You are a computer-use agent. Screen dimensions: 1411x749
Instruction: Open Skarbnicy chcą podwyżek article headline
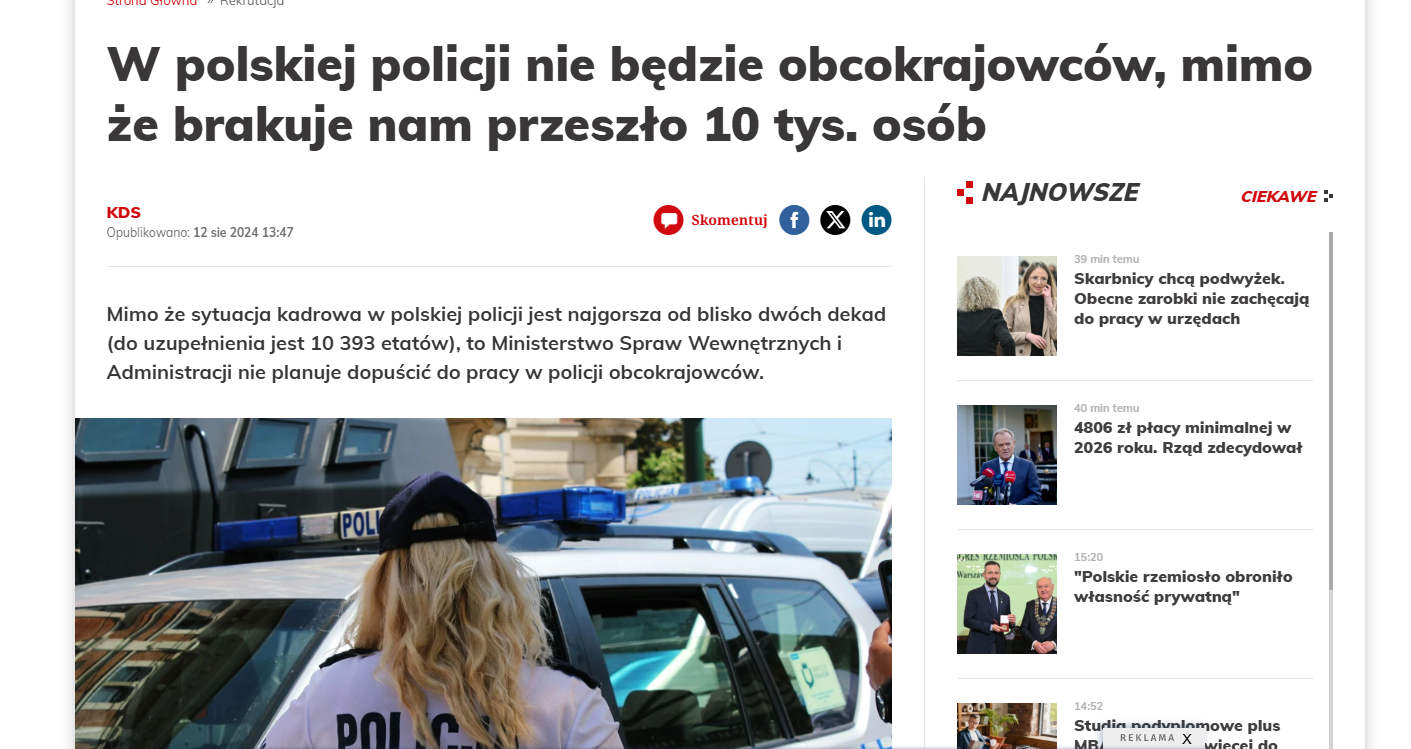pyautogui.click(x=1192, y=299)
